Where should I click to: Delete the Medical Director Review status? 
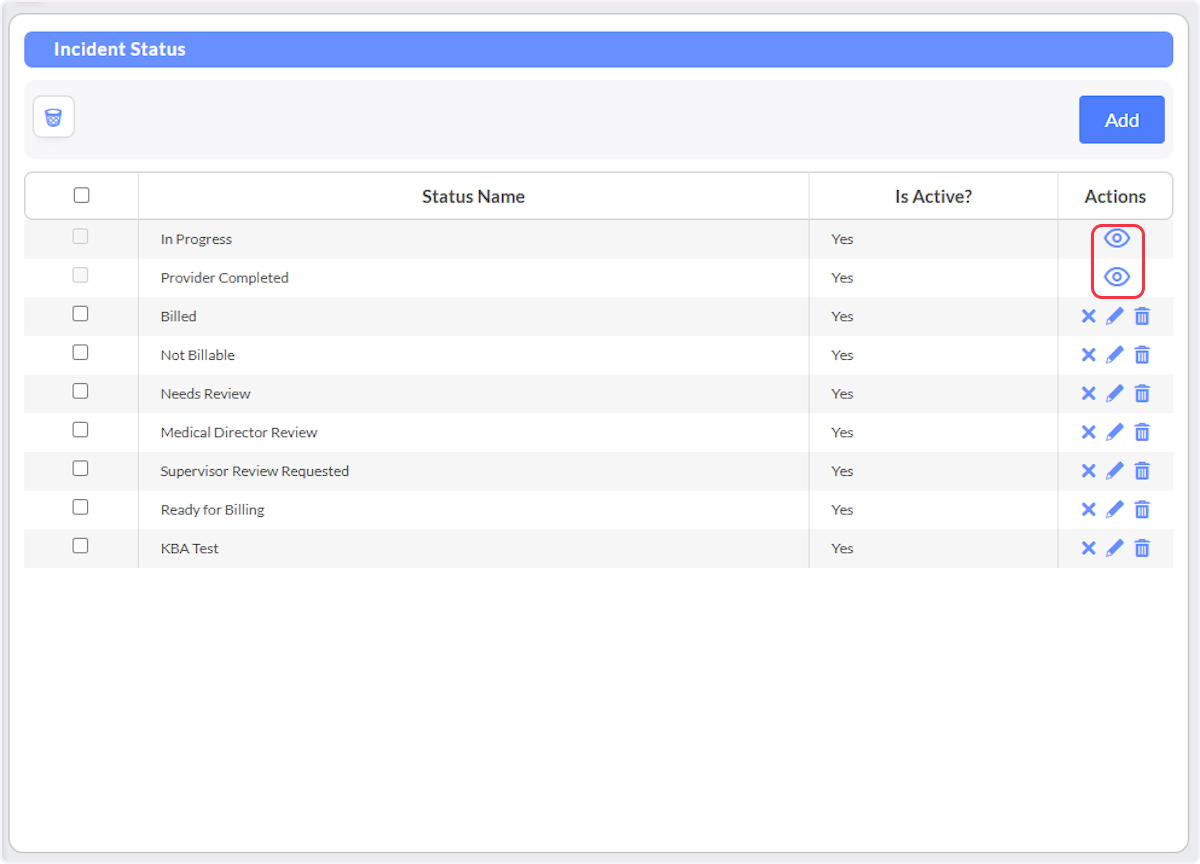(1142, 432)
